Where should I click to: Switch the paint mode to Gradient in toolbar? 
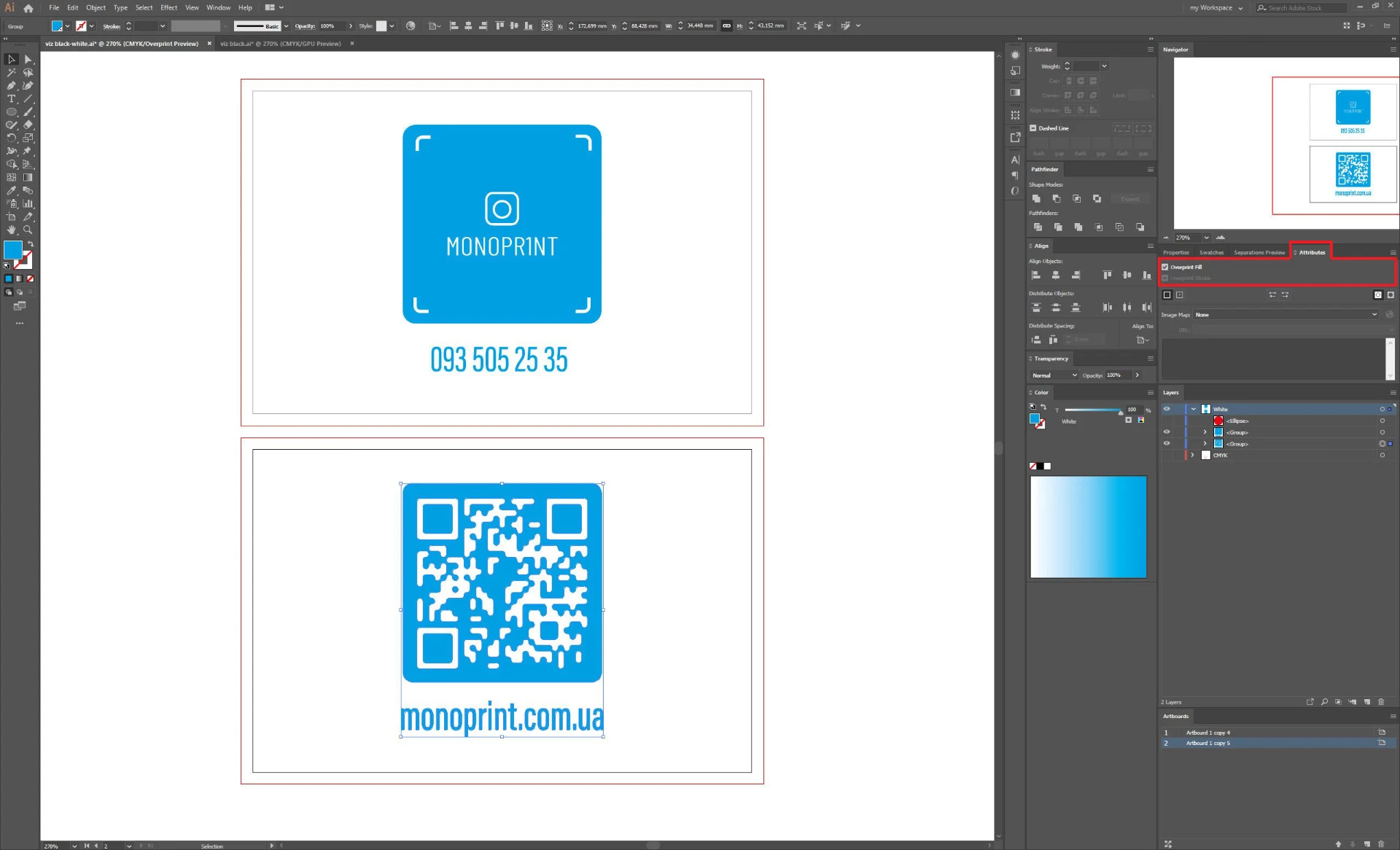click(20, 278)
